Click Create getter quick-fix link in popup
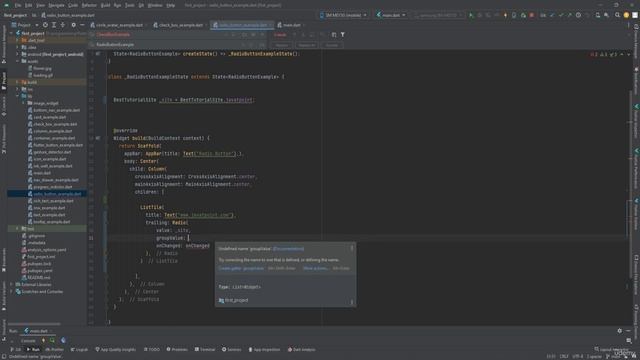 (x=241, y=268)
